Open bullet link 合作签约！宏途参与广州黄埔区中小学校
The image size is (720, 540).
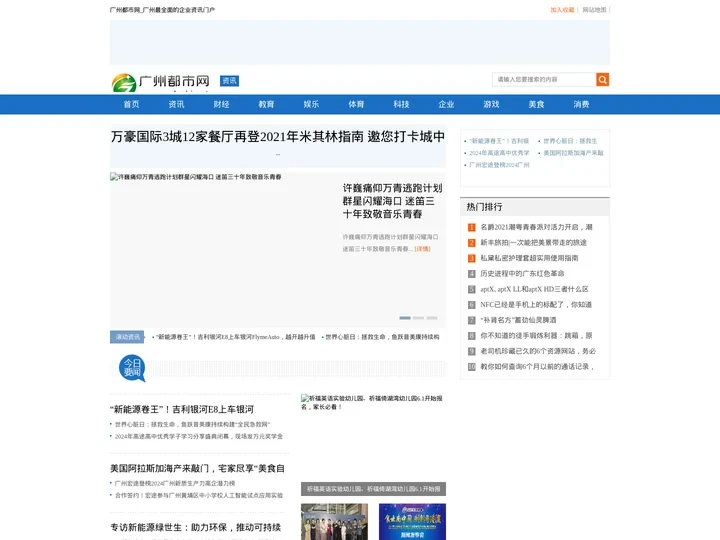(199, 495)
